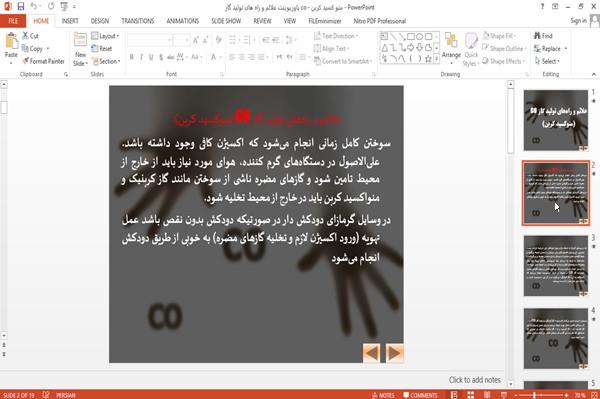This screenshot has height=399, width=600.
Task: Switch to the TRANSITIONS tab
Action: click(137, 21)
